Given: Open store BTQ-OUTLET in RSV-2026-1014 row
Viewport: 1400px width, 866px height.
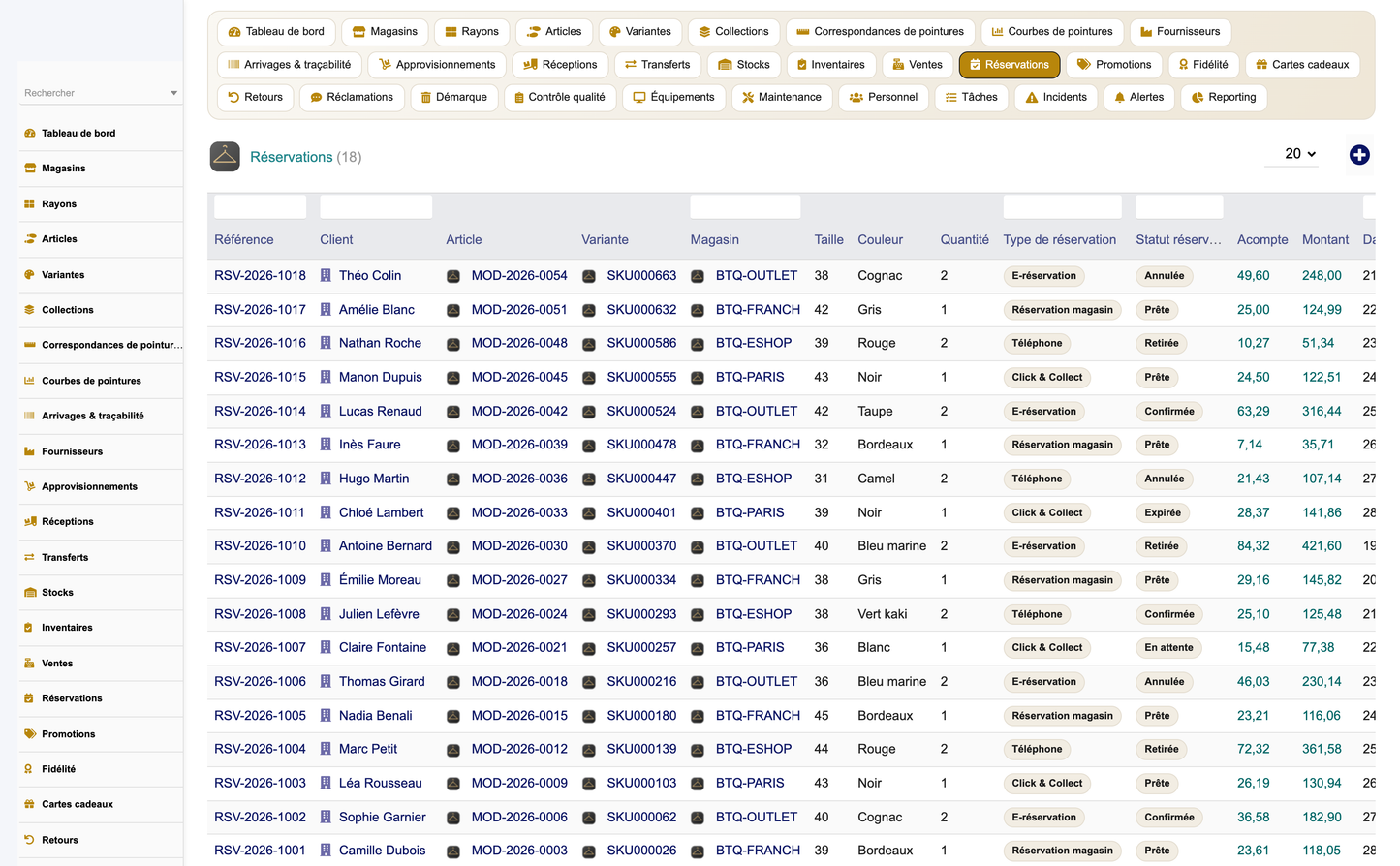Looking at the screenshot, I should point(757,412).
